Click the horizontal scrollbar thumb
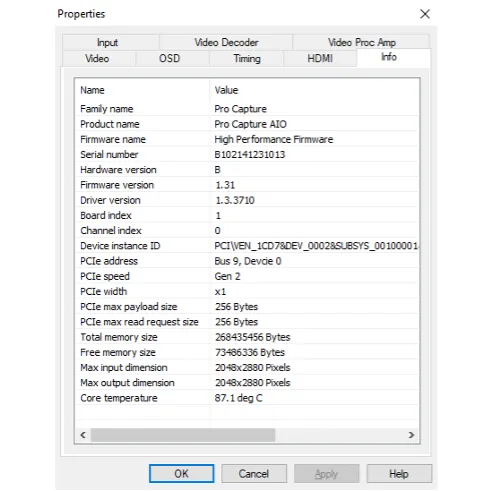The image size is (491, 491). pyautogui.click(x=183, y=435)
